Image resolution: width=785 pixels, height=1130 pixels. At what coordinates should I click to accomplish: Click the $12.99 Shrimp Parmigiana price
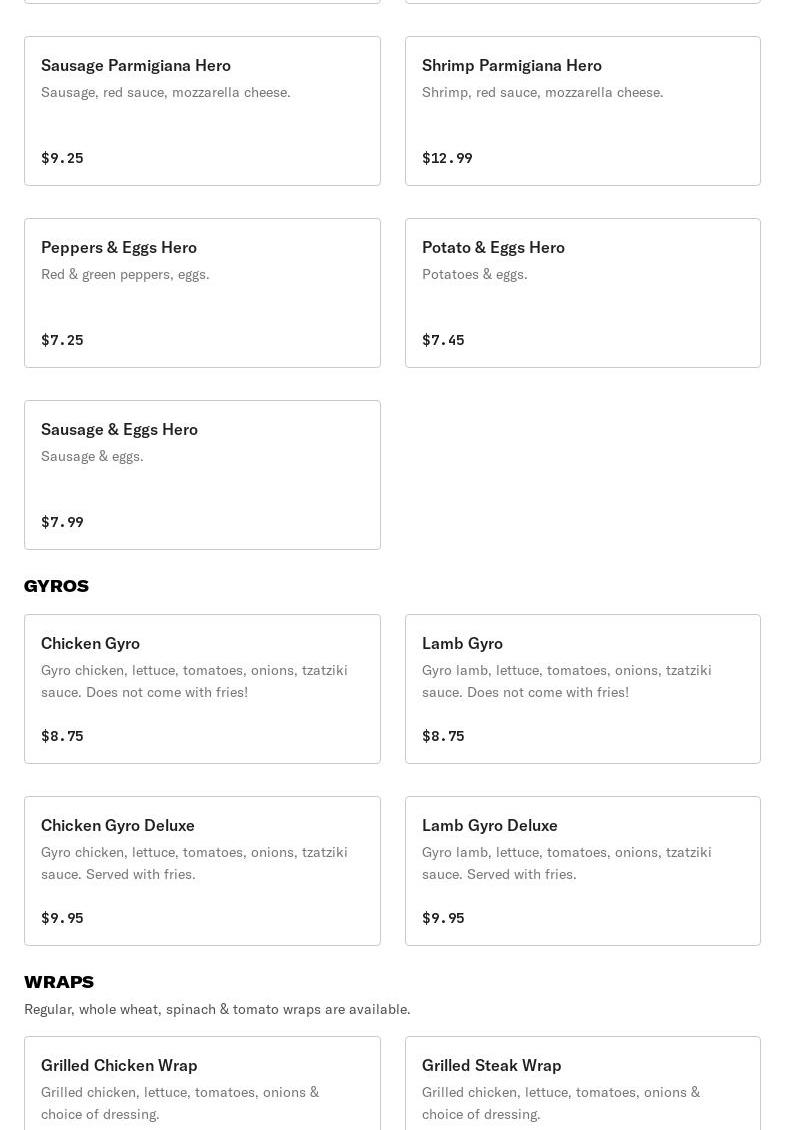[447, 158]
